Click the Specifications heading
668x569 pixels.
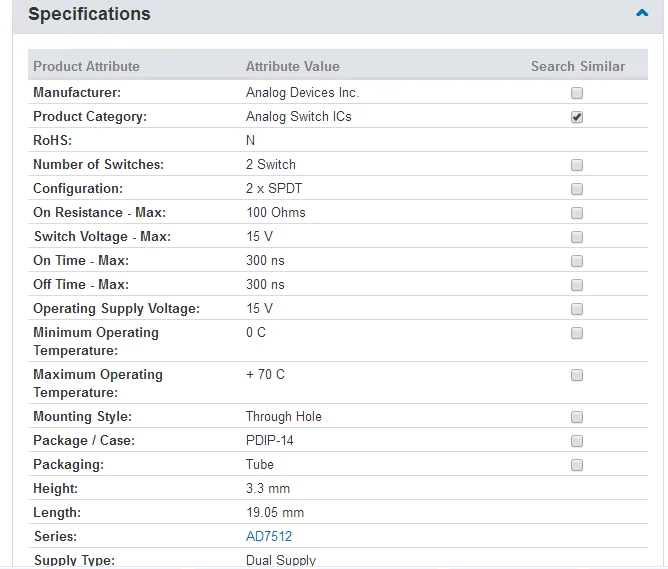click(89, 14)
